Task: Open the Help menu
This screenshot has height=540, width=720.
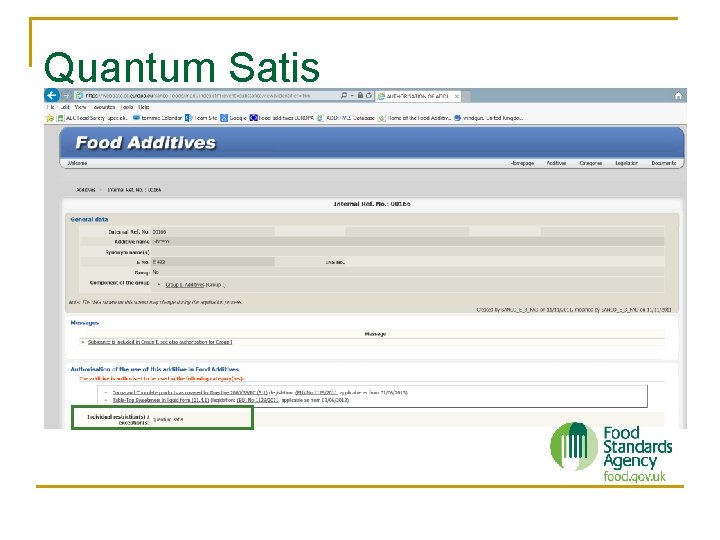Action: [x=144, y=107]
